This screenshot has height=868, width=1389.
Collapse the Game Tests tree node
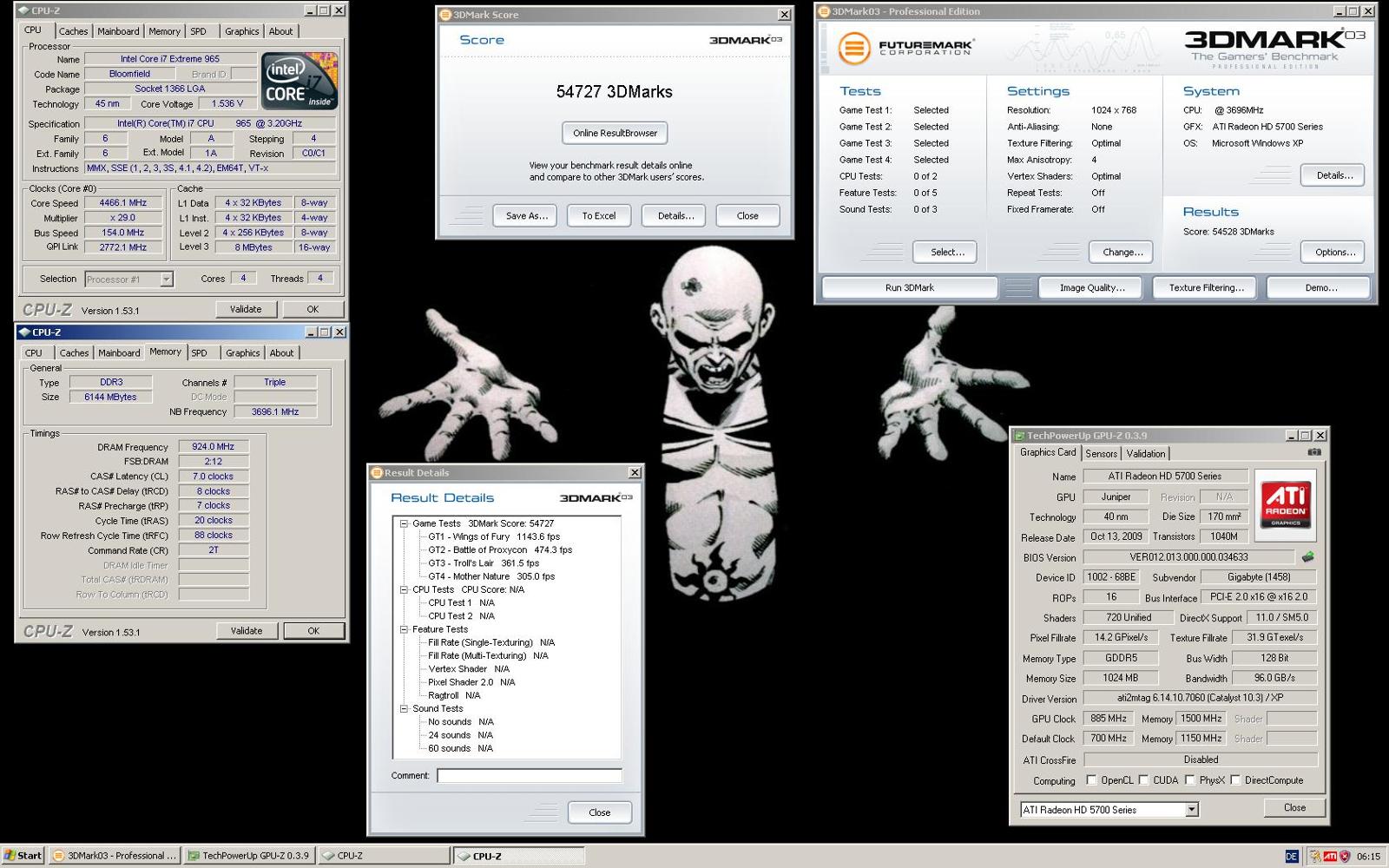point(404,523)
